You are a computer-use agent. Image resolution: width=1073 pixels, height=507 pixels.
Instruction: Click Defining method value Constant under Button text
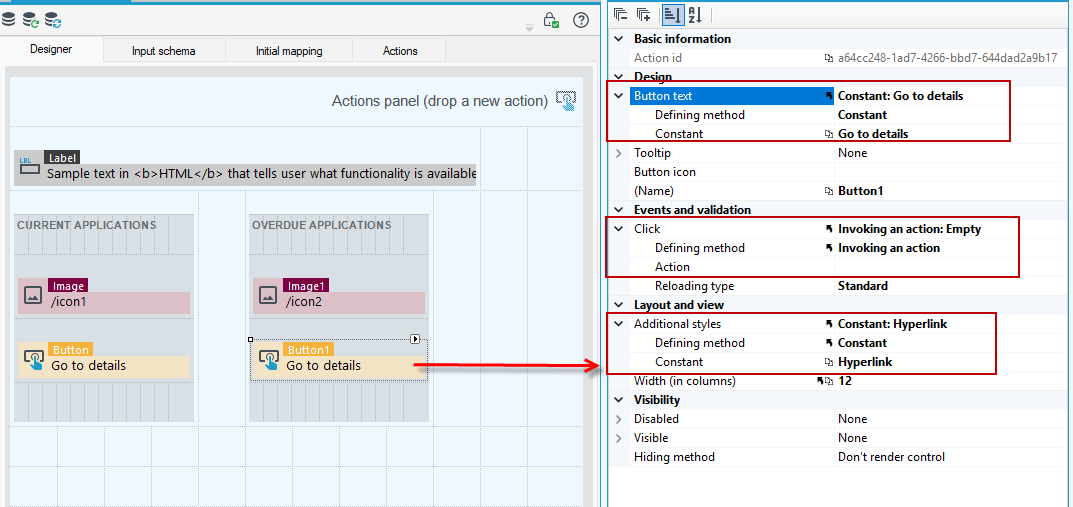click(x=862, y=115)
